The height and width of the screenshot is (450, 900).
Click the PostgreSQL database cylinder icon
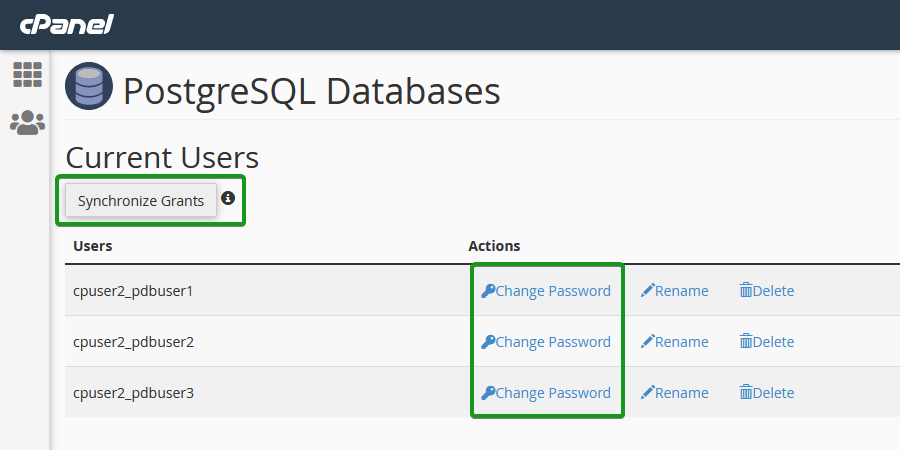tap(88, 86)
